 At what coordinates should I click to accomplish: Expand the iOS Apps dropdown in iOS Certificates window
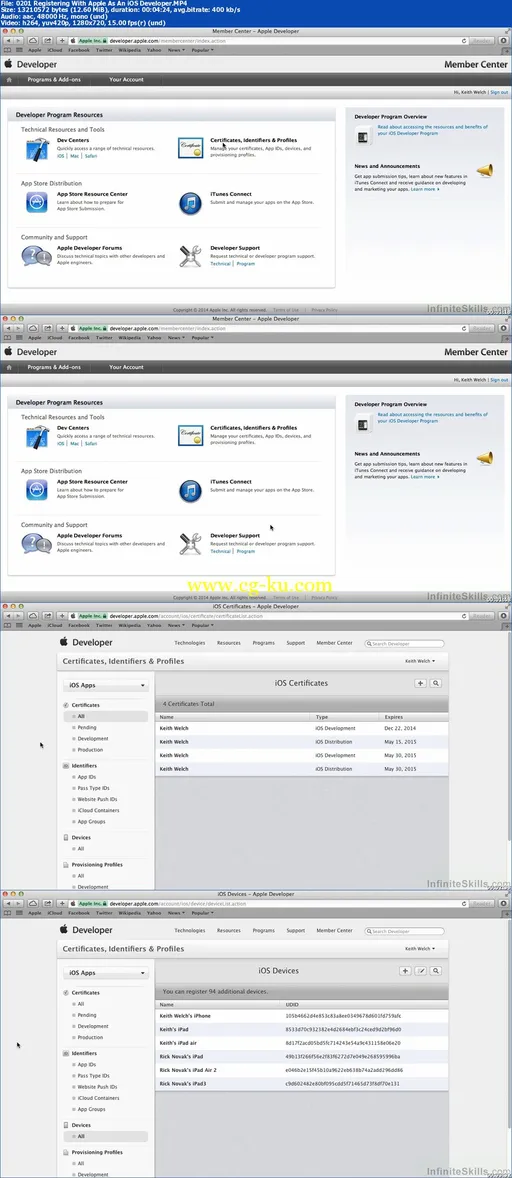(x=106, y=685)
